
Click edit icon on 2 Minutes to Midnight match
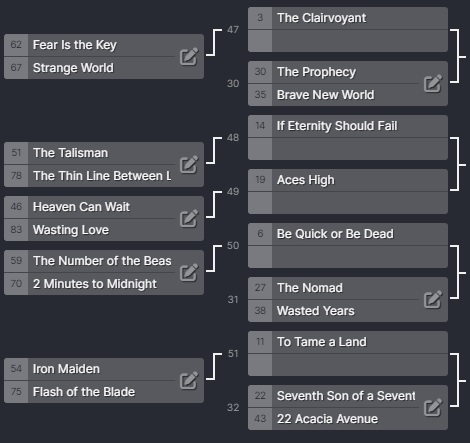(x=189, y=273)
